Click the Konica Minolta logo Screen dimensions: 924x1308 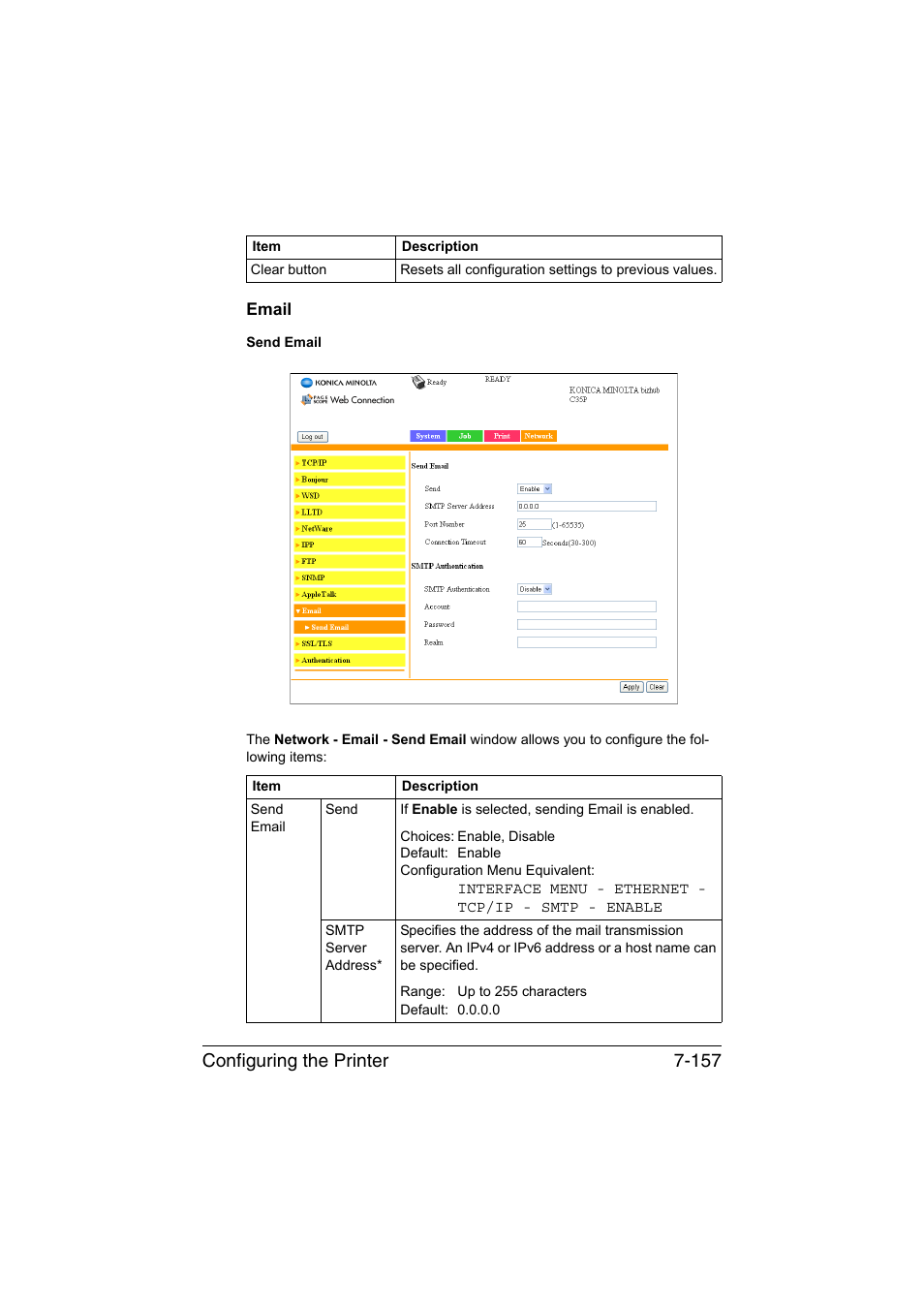[x=339, y=383]
